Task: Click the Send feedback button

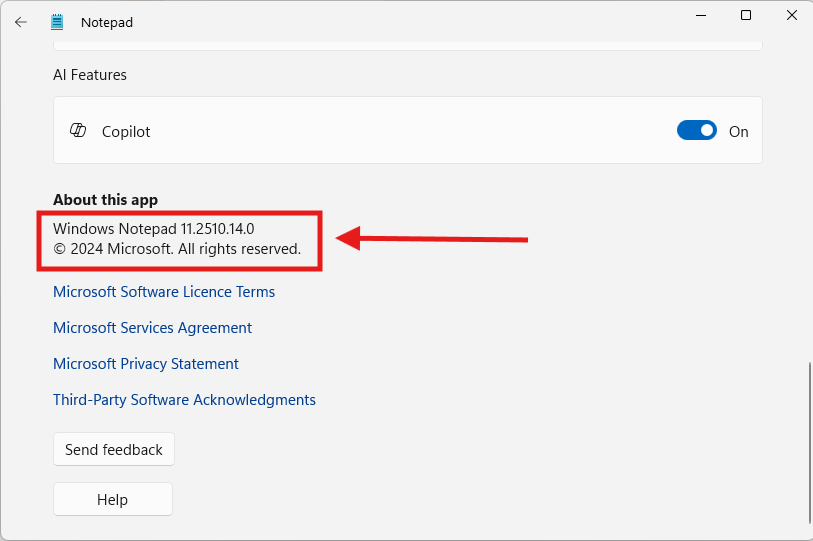Action: 114,449
